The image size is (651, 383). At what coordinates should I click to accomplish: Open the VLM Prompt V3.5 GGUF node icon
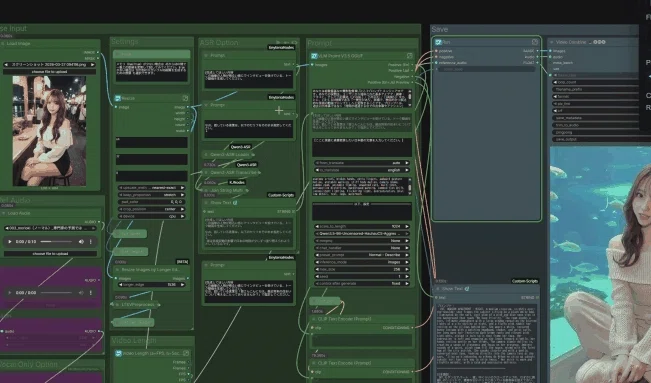tap(314, 56)
